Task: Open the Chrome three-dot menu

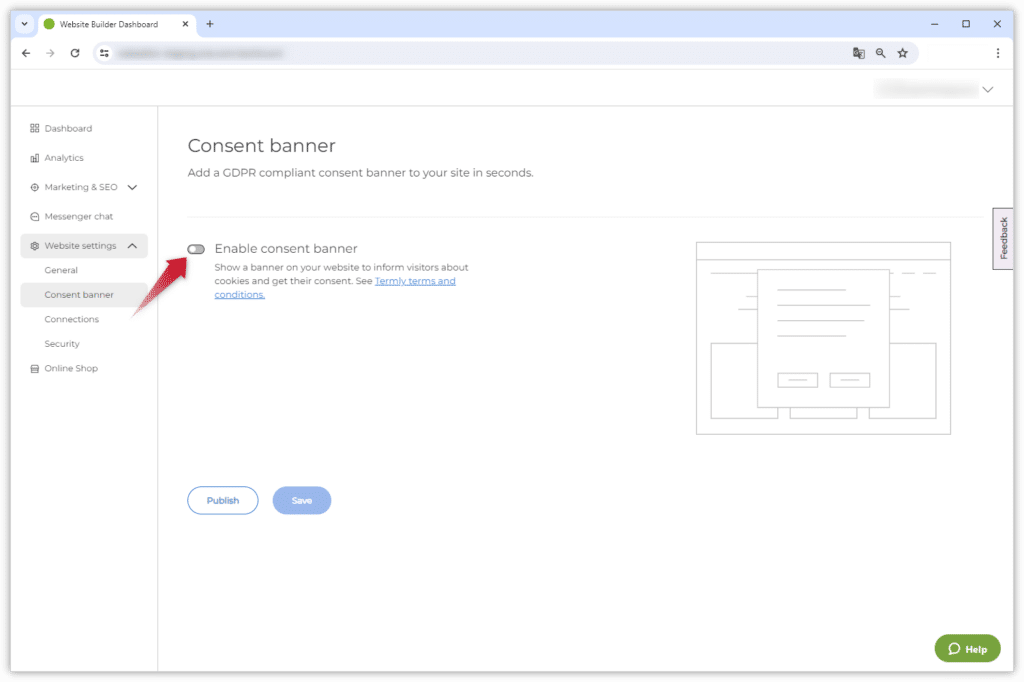Action: pyautogui.click(x=997, y=53)
